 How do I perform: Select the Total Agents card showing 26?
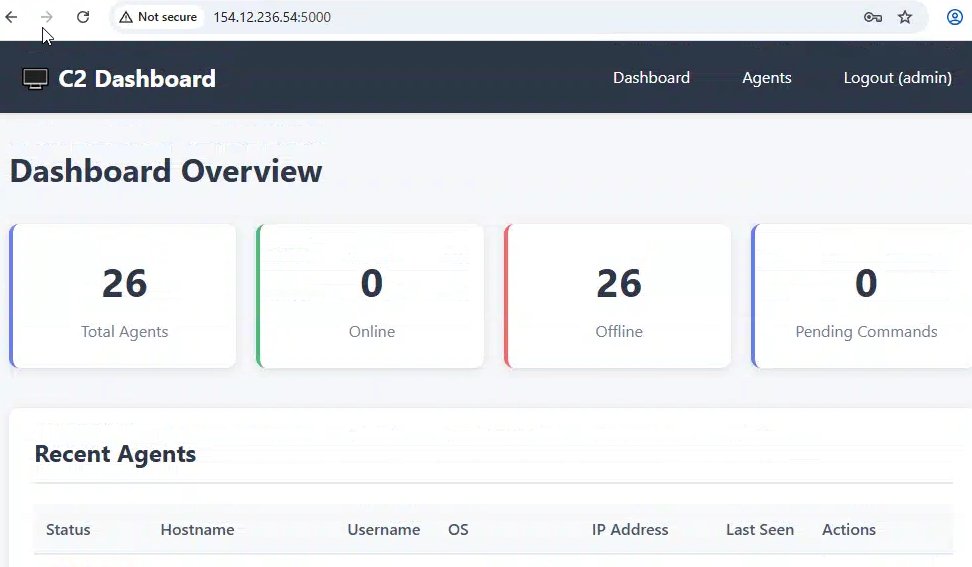(x=123, y=296)
